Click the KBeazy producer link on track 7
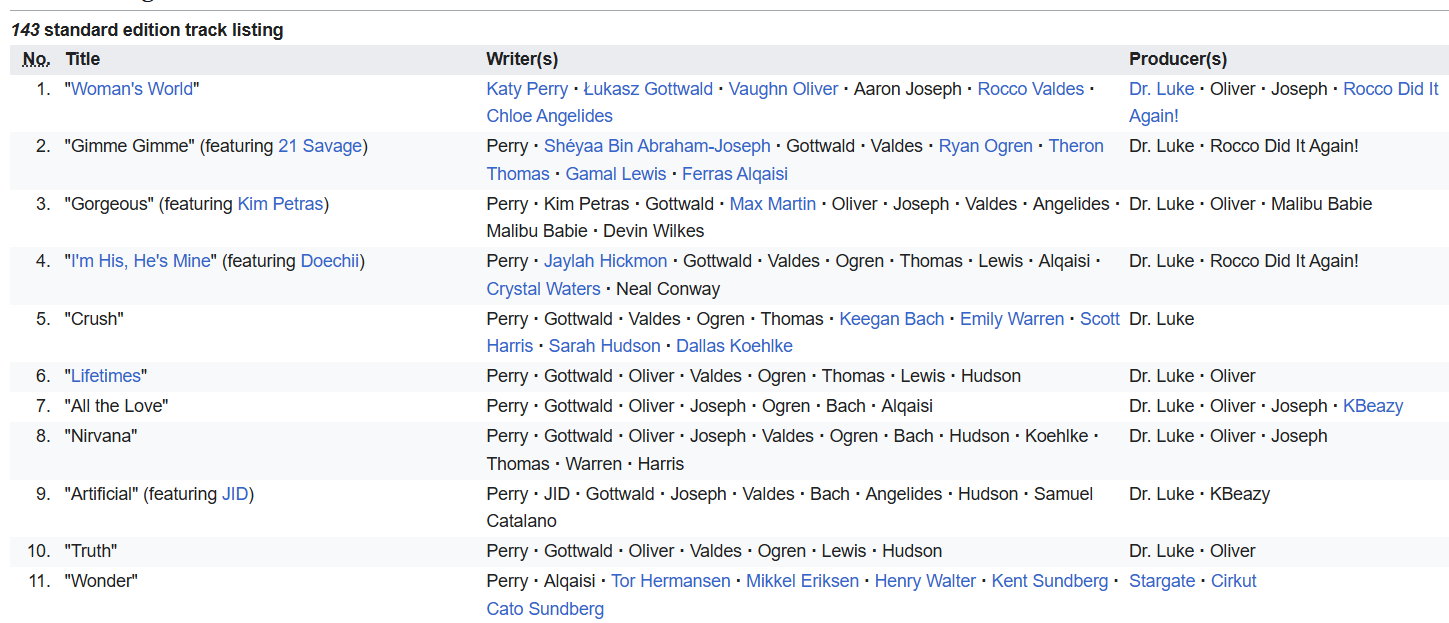This screenshot has width=1449, height=623. (x=1372, y=406)
